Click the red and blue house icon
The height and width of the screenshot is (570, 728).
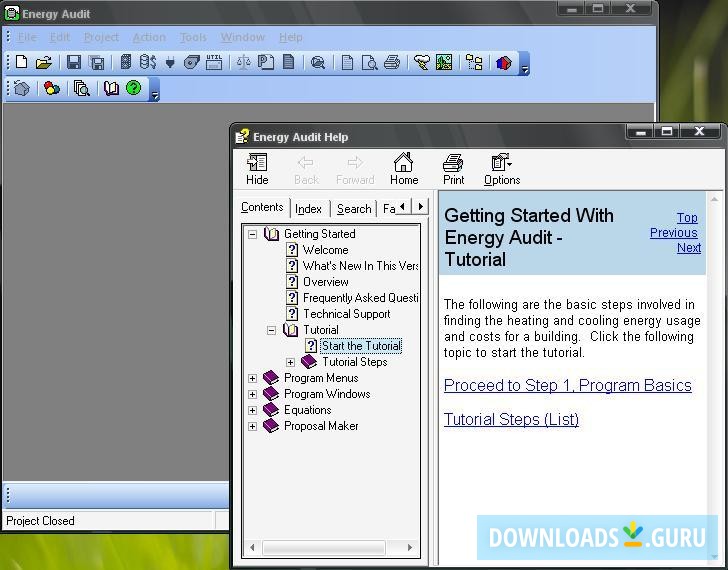point(504,62)
